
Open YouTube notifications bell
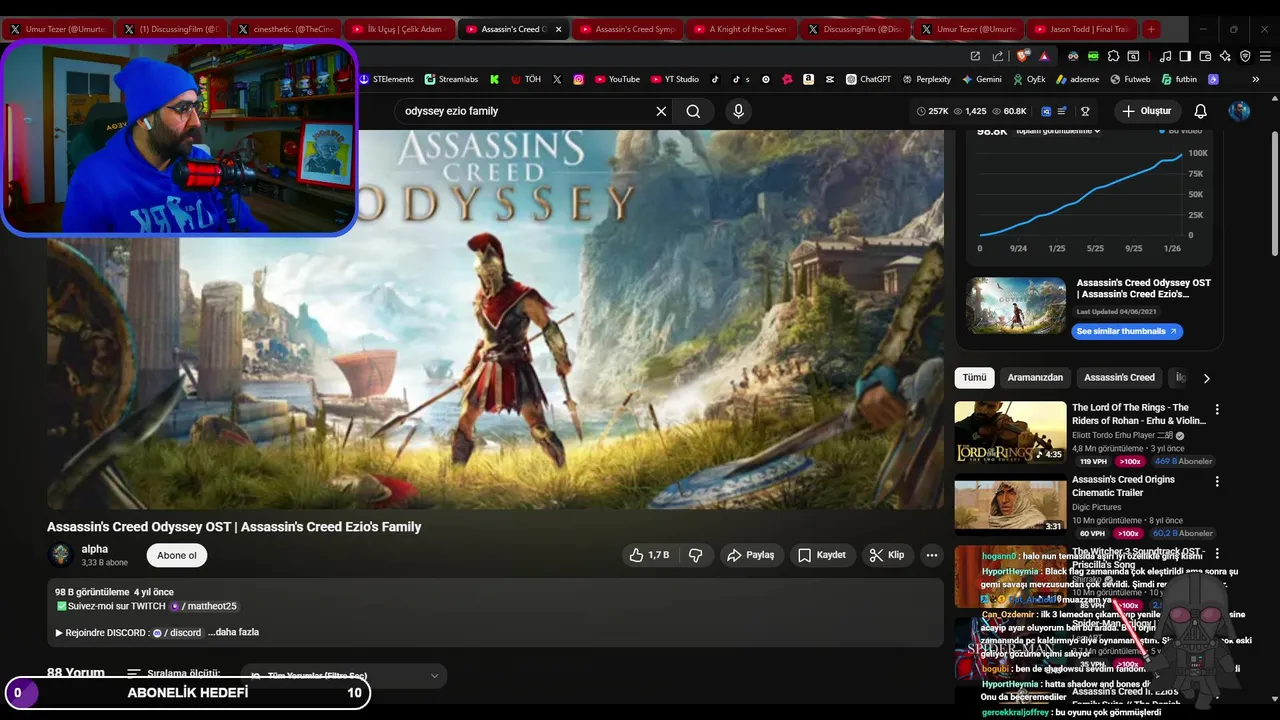(1200, 111)
